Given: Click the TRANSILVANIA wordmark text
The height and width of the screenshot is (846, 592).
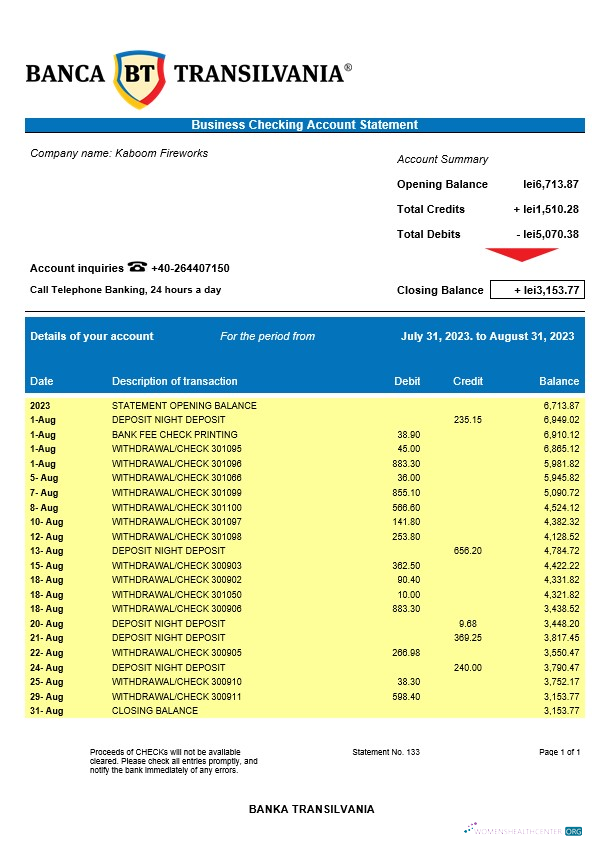Looking at the screenshot, I should (x=258, y=74).
